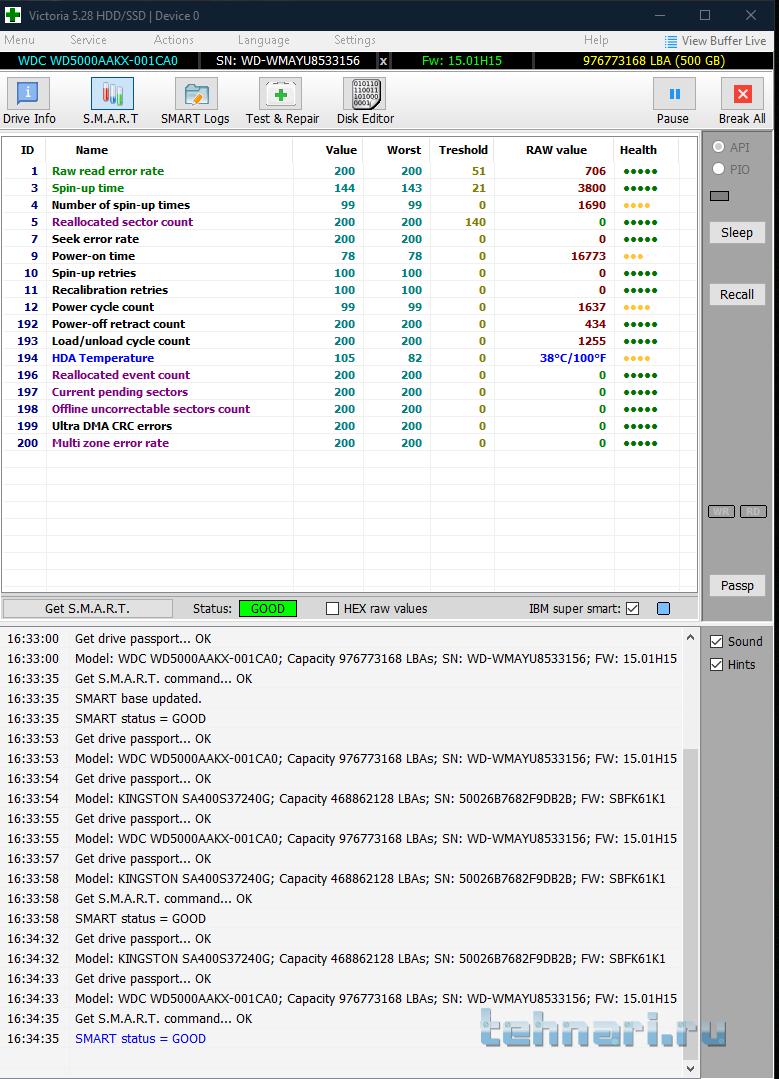The width and height of the screenshot is (779, 1079).
Task: Click the Passp button
Action: click(736, 586)
